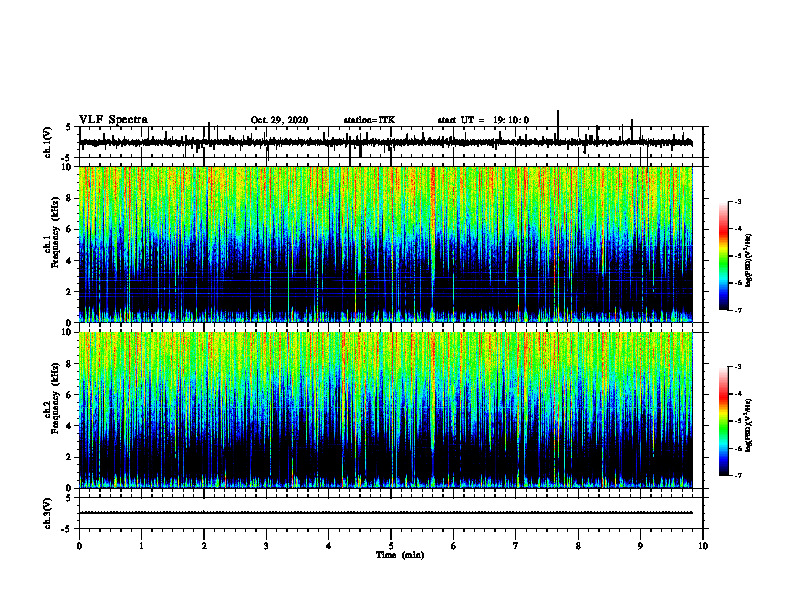The width and height of the screenshot is (792, 612).
Task: Click the "ch.3(V)" waveform axis label
Action: coord(48,513)
